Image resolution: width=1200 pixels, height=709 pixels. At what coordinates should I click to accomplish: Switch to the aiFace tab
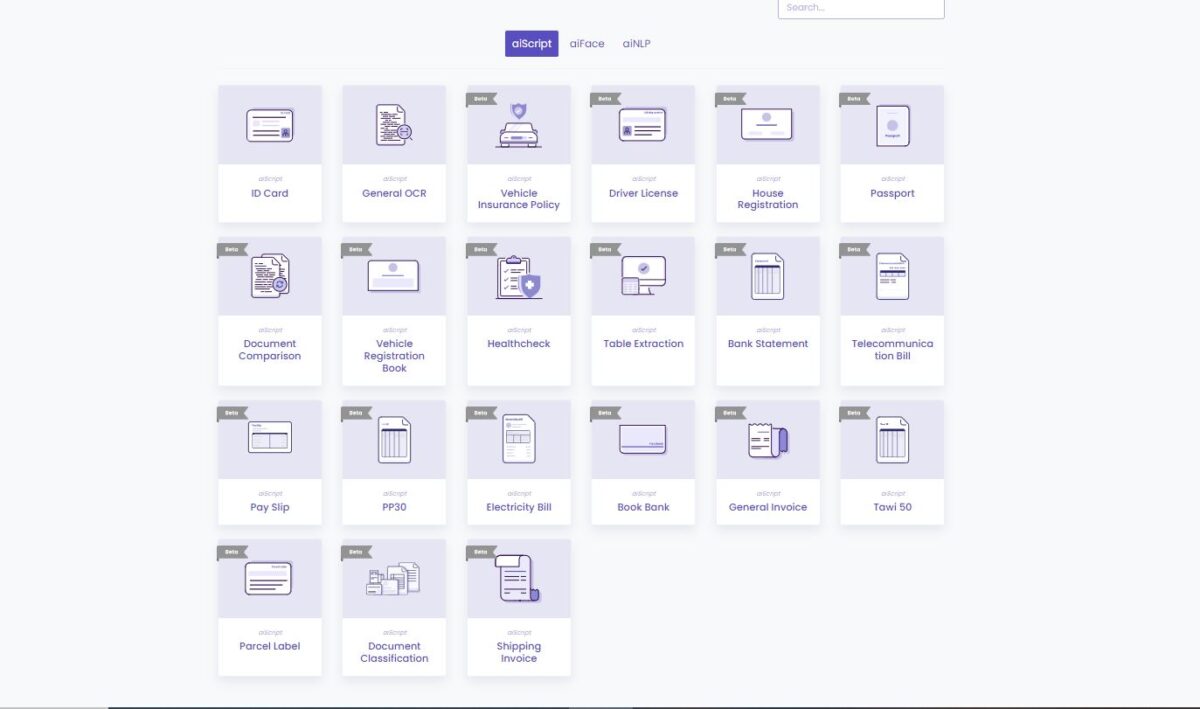(x=587, y=43)
